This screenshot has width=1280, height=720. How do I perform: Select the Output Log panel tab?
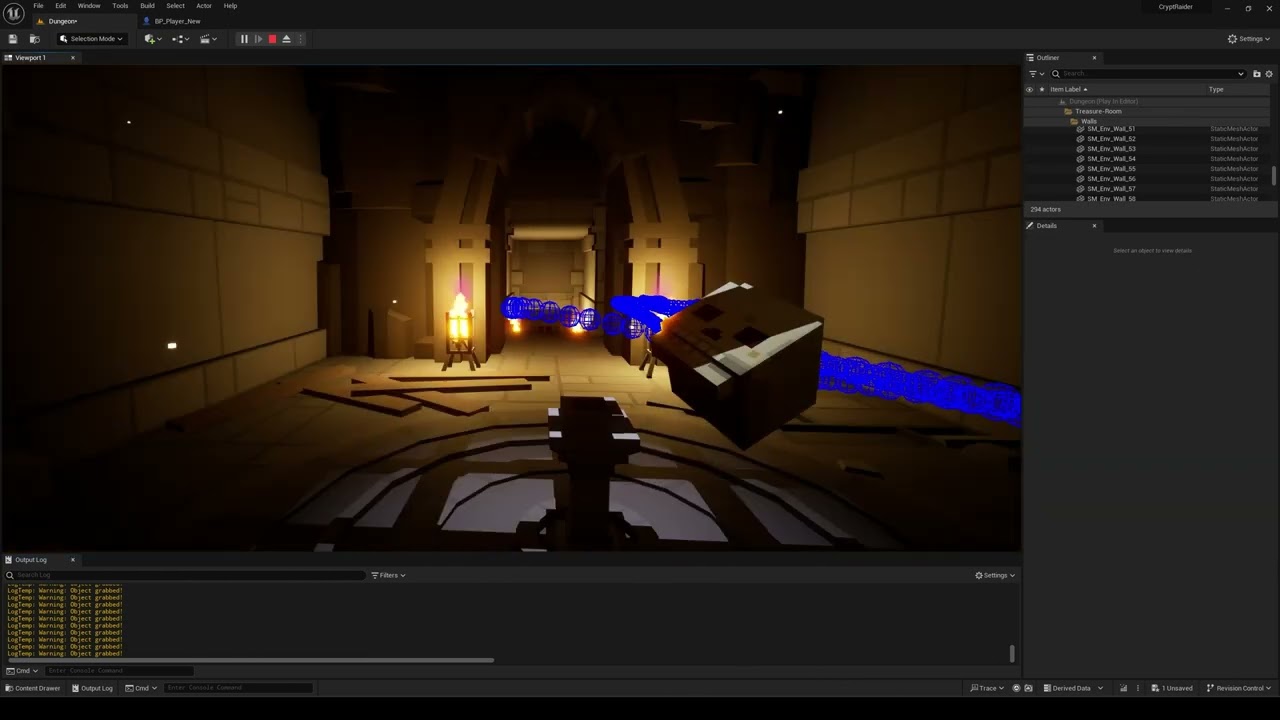click(30, 560)
